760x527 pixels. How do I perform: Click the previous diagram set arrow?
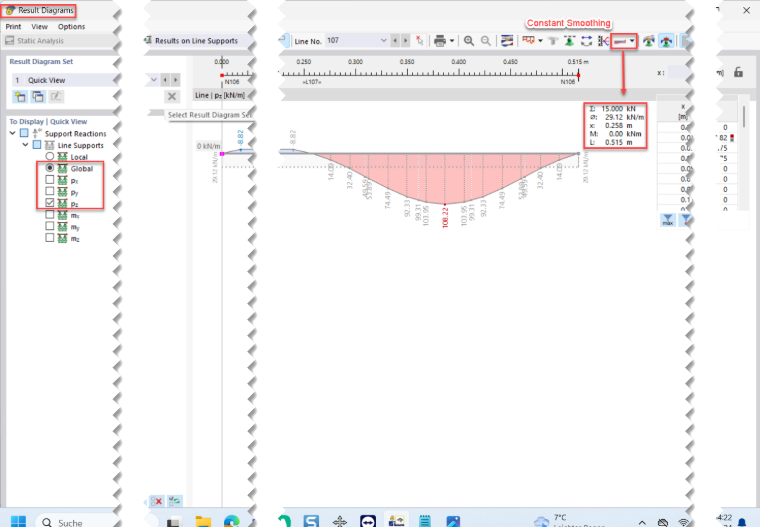165,80
